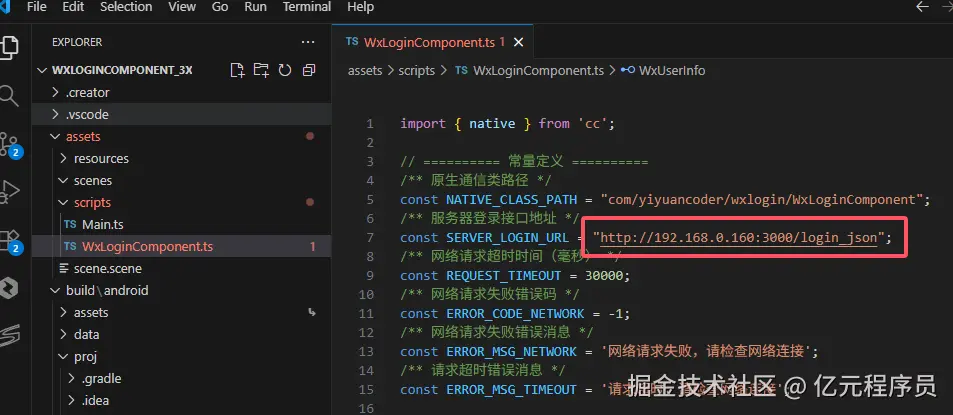The image size is (953, 415).
Task: Go back using the navigation arrow
Action: click(922, 7)
